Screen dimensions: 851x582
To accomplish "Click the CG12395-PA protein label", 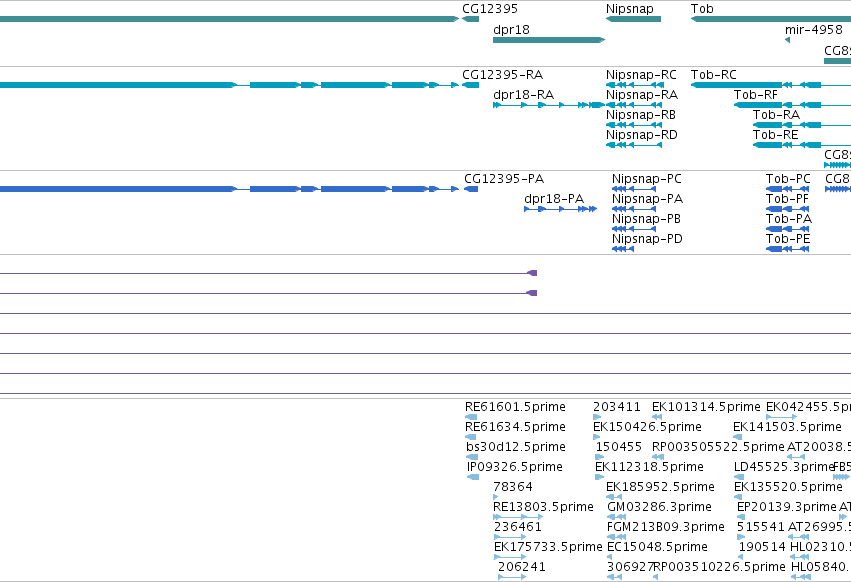I will click(504, 179).
